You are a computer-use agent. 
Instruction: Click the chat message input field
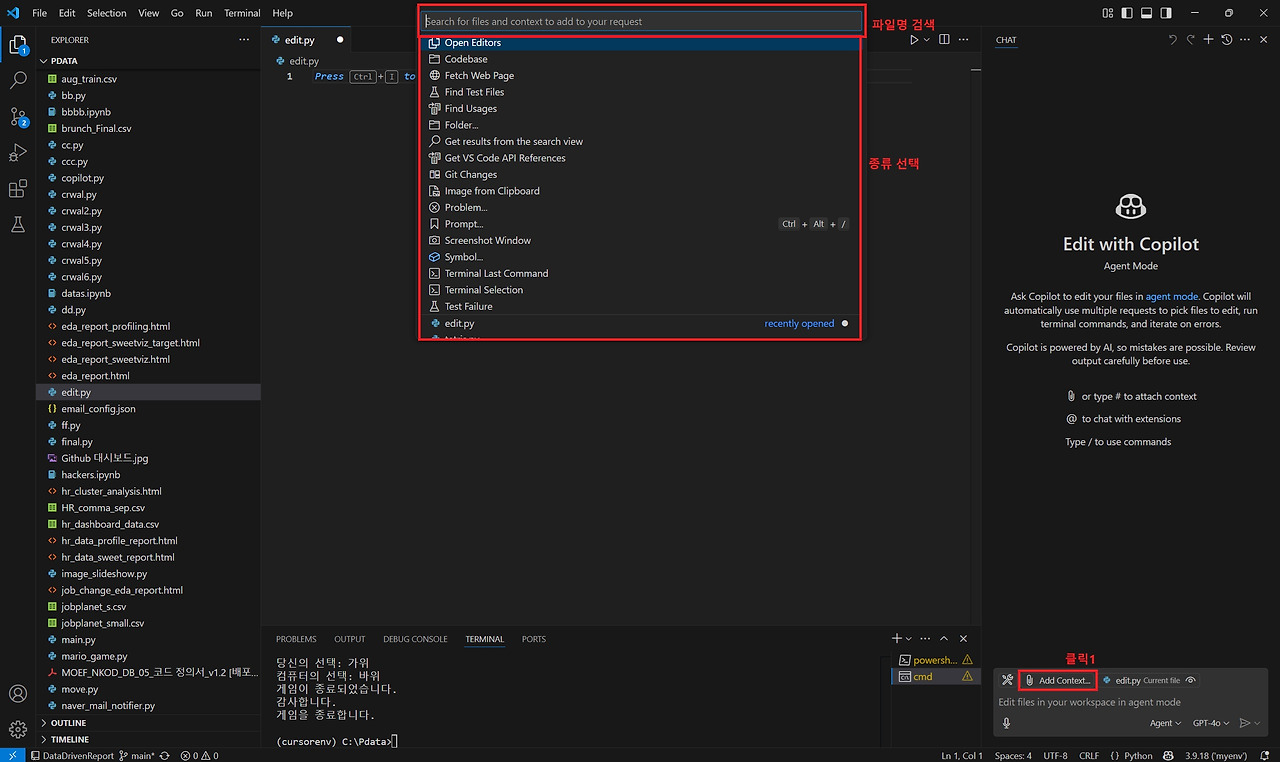coord(1130,702)
